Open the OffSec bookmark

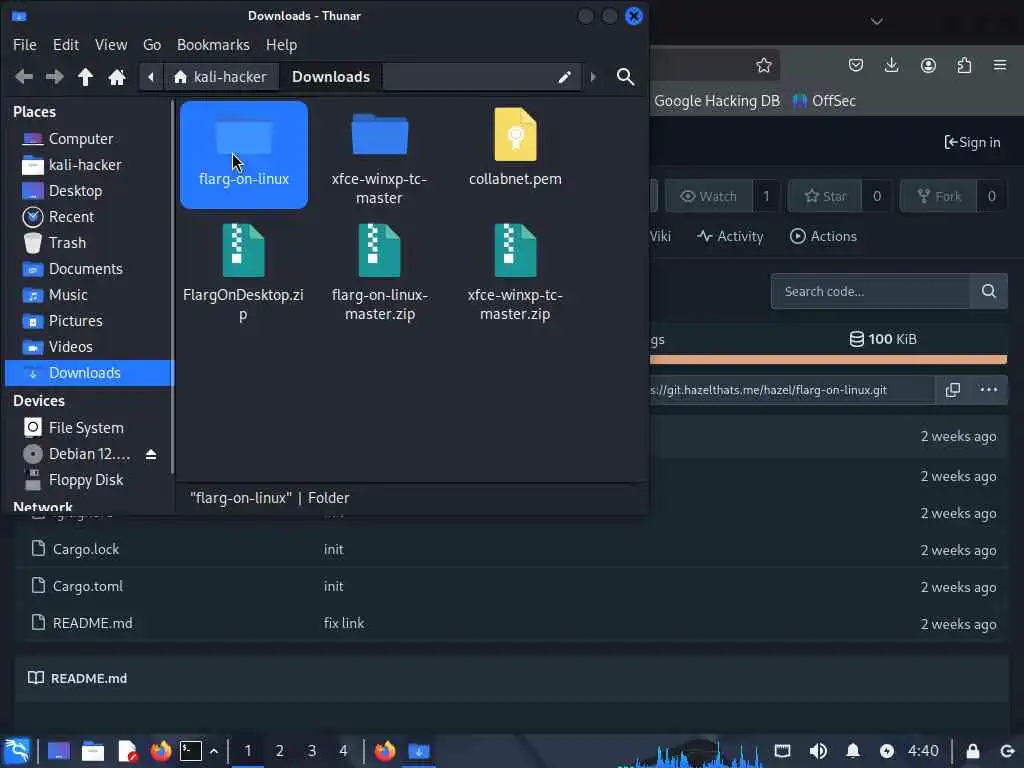pyautogui.click(x=824, y=101)
